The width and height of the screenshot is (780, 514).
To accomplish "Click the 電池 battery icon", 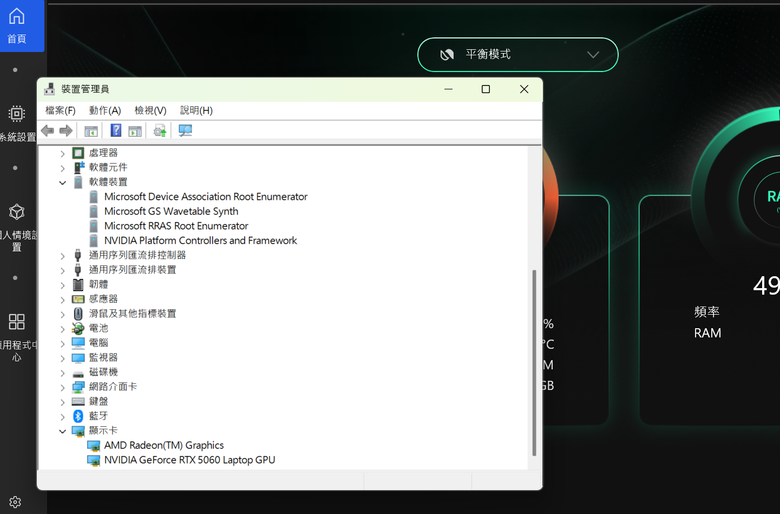I will [78, 328].
